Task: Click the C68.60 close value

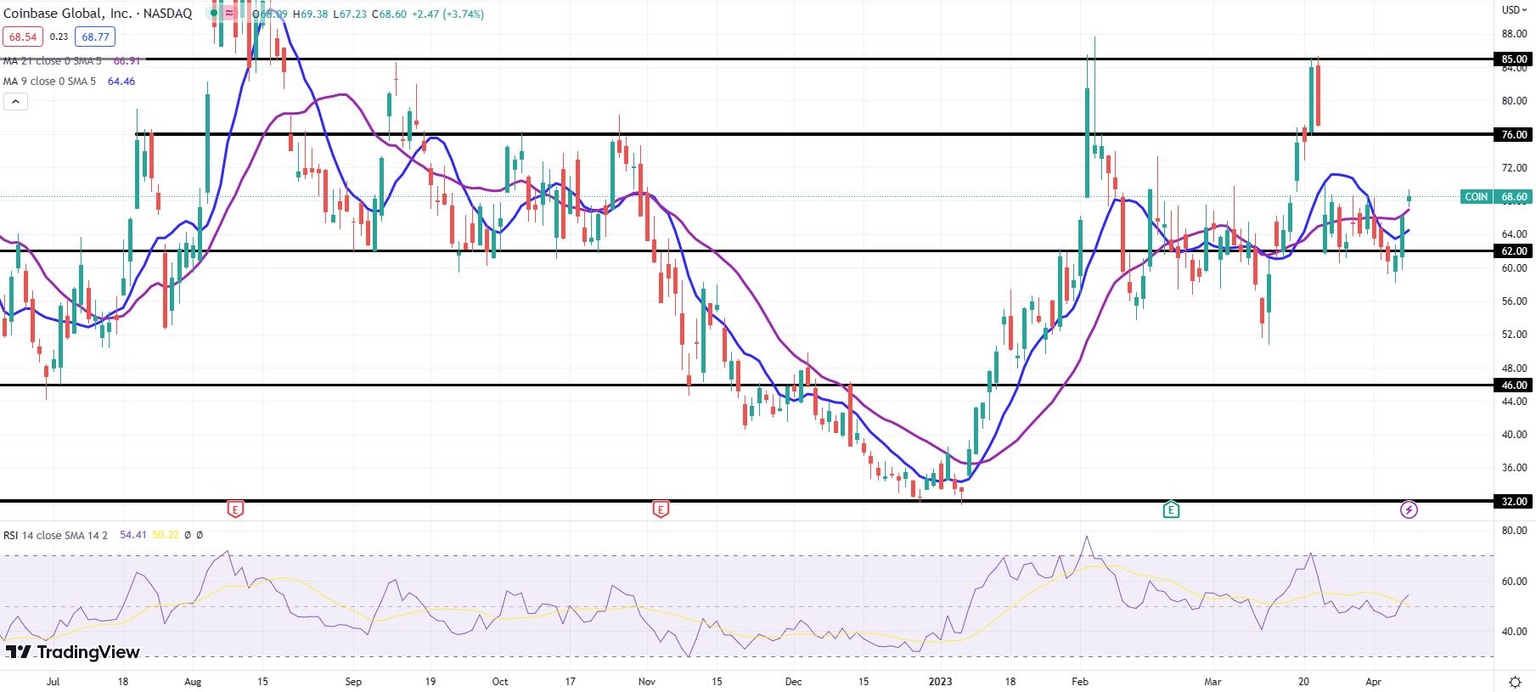Action: click(x=390, y=14)
